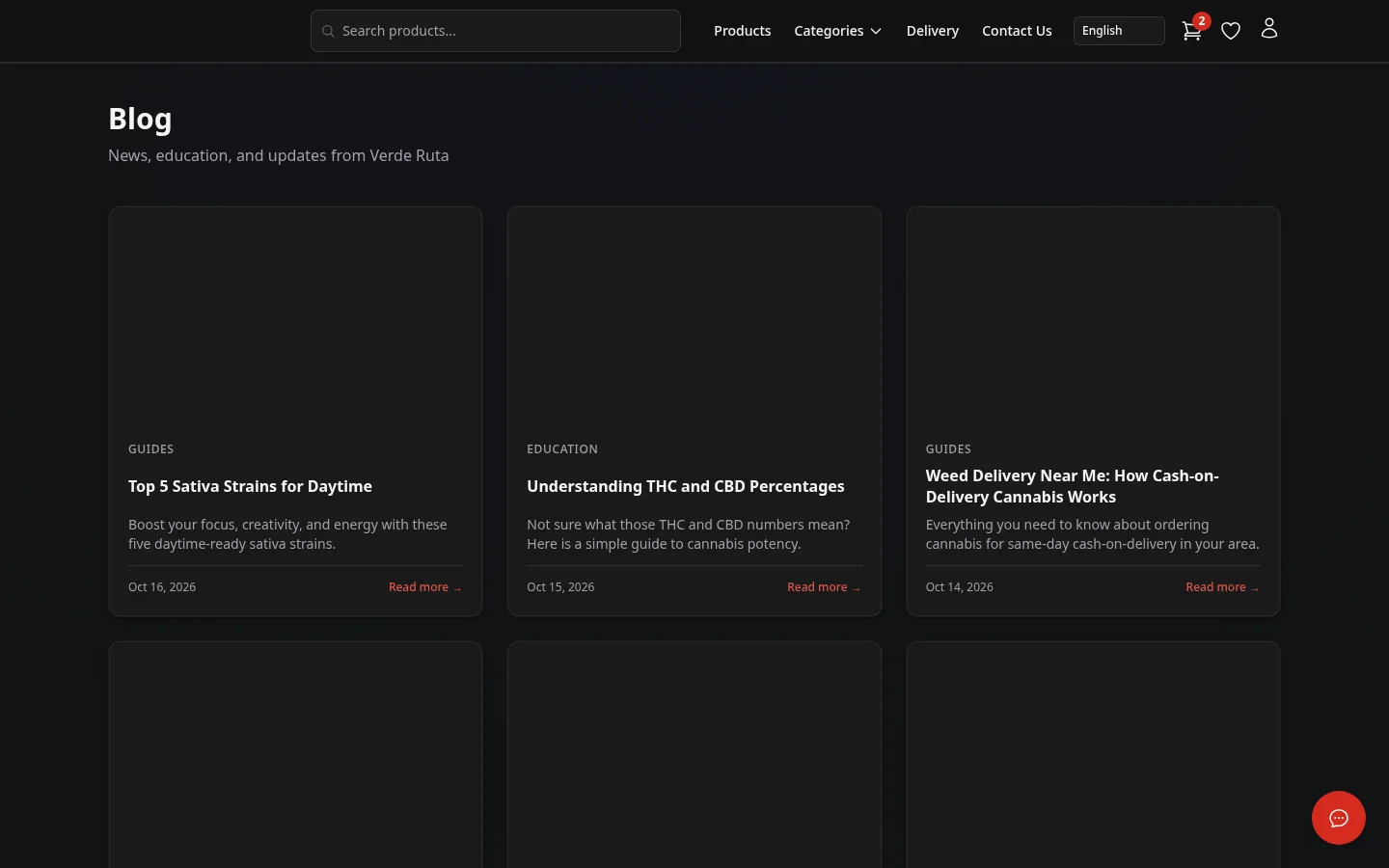Click the Search products input field

coord(496,31)
